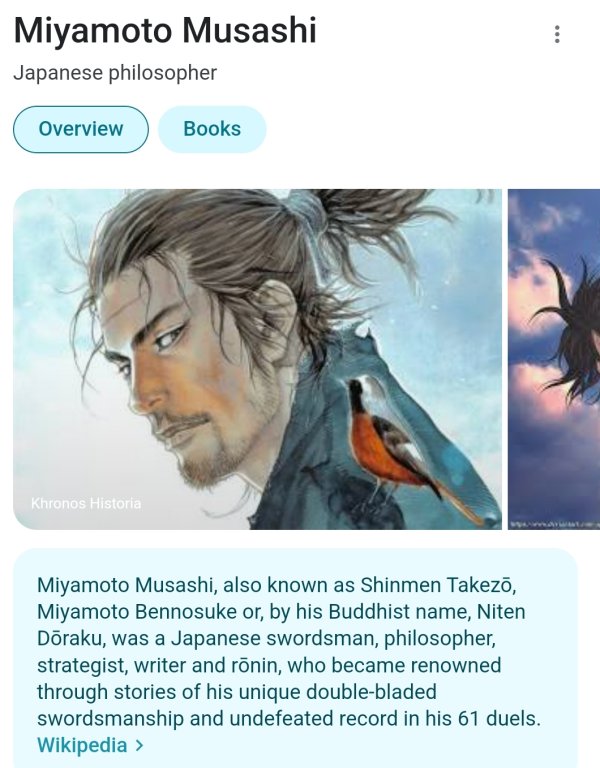
Task: Tap the deviantart URL caption on second image
Action: (x=555, y=525)
